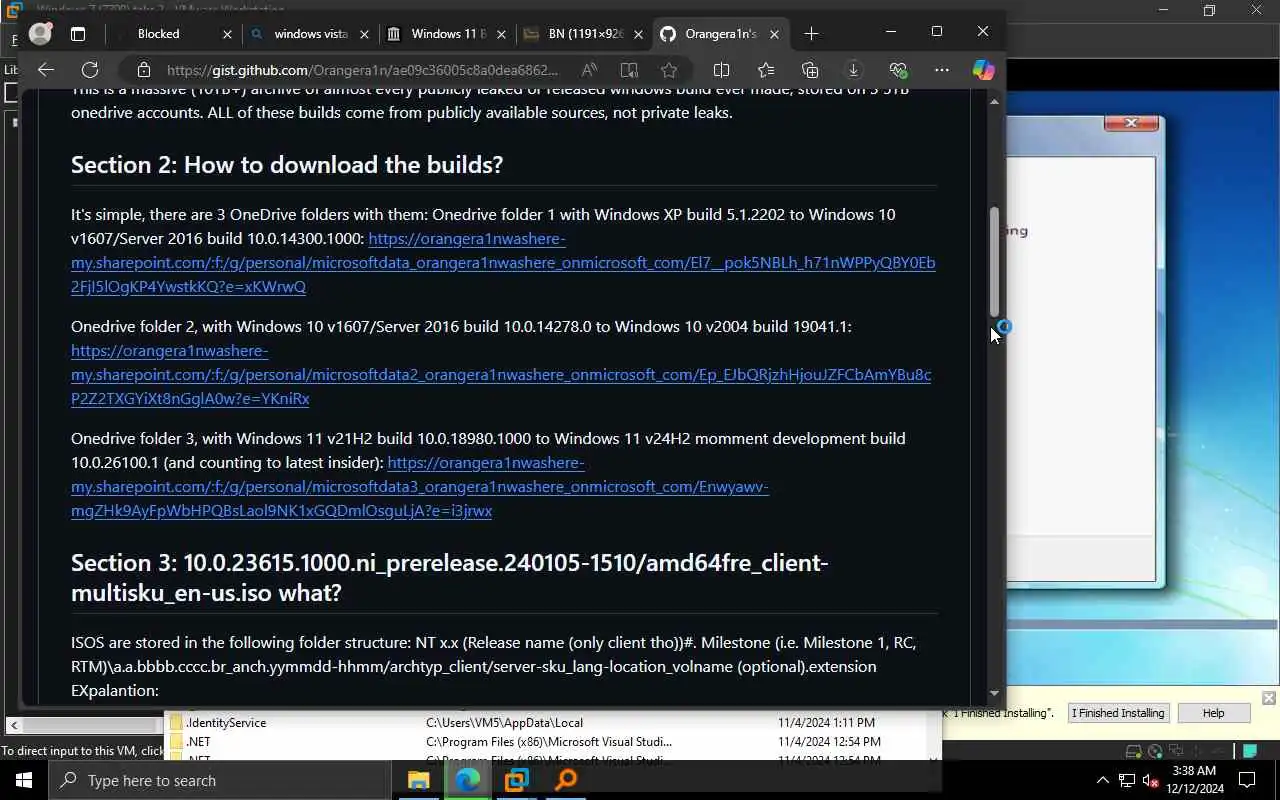Click the VMware status bar hard disk icon
The height and width of the screenshot is (800, 1280).
(x=1133, y=752)
